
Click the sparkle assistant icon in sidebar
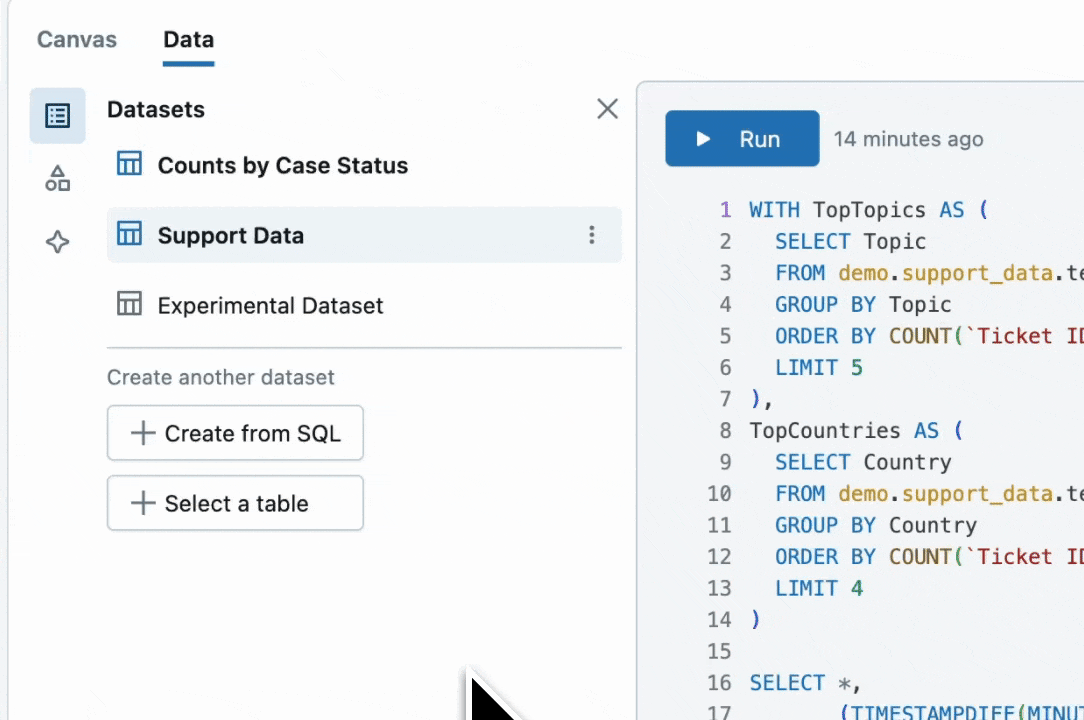(x=57, y=242)
